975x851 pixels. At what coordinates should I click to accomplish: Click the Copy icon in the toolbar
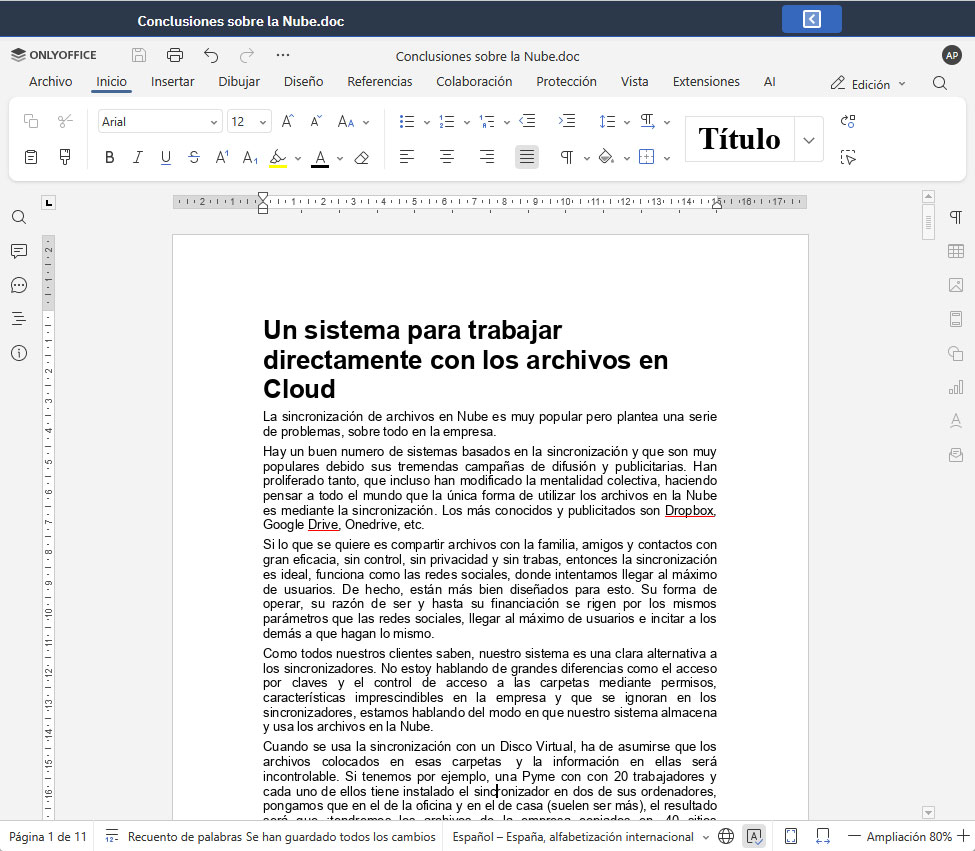point(30,121)
